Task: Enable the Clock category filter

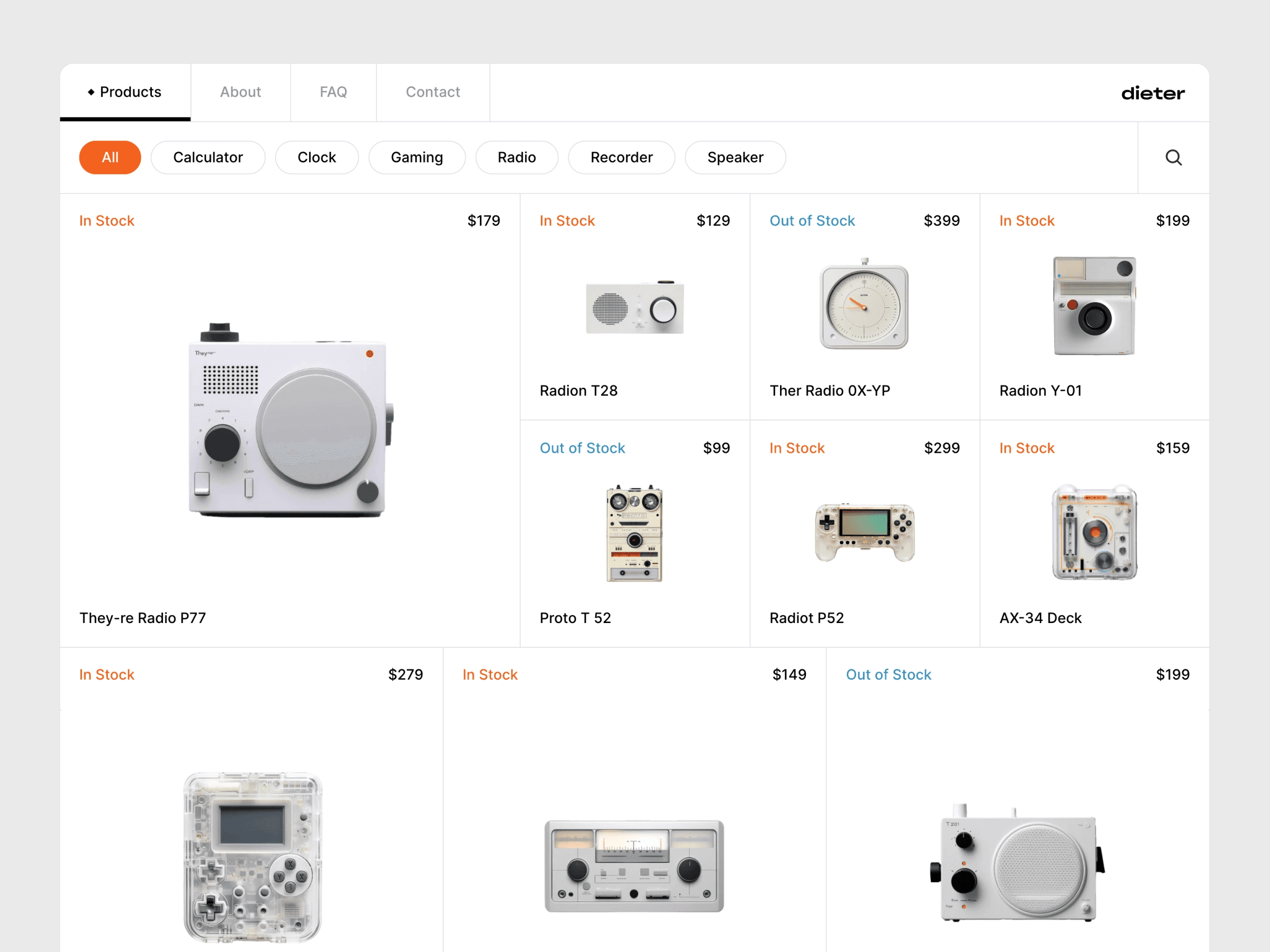Action: tap(316, 157)
